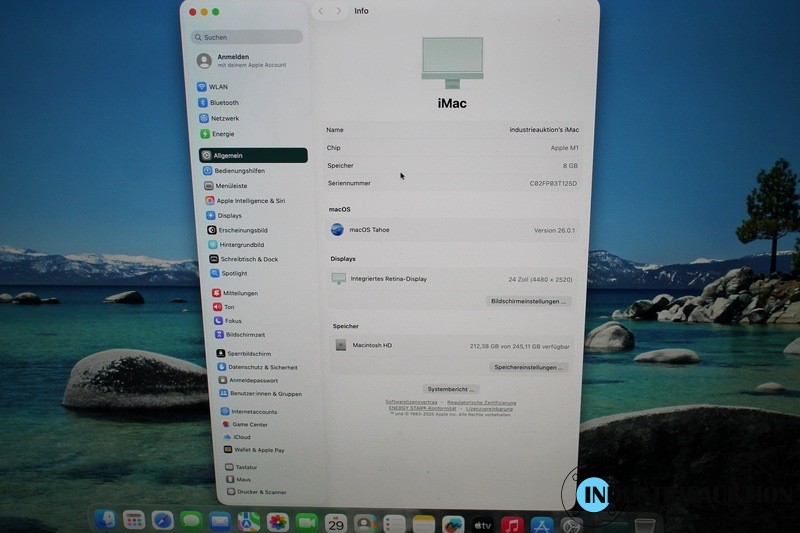This screenshot has height=533, width=800.
Task: Open Apple Intelligence & Siri settings
Action: pyautogui.click(x=250, y=201)
